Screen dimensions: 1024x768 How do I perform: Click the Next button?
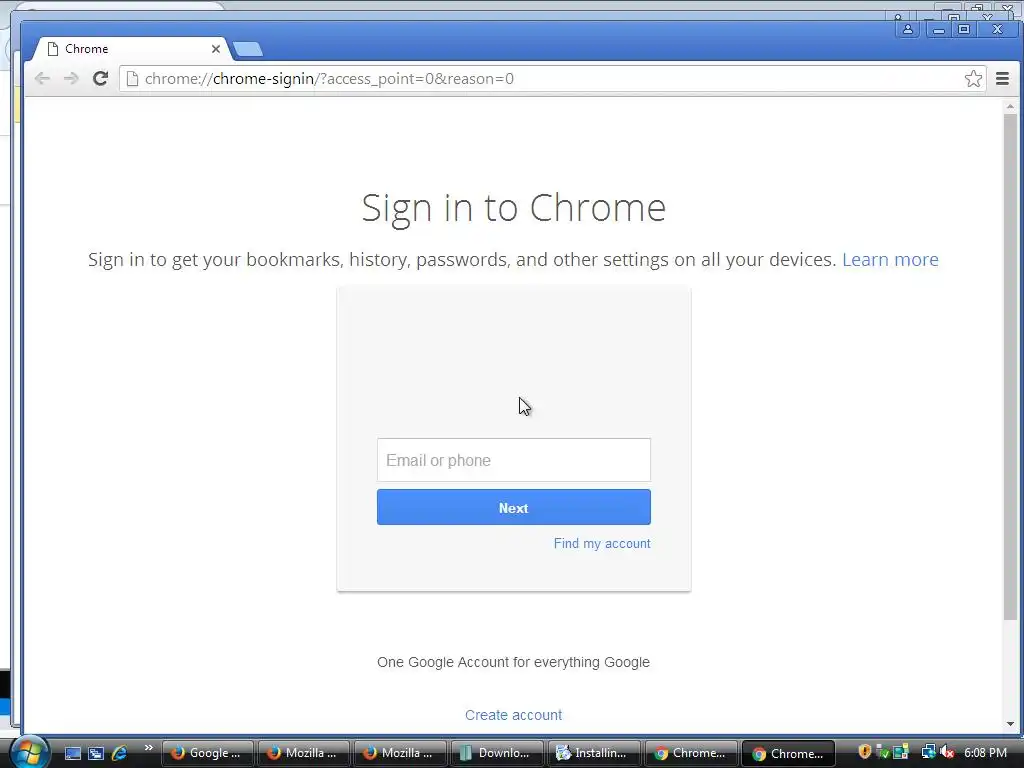[513, 507]
